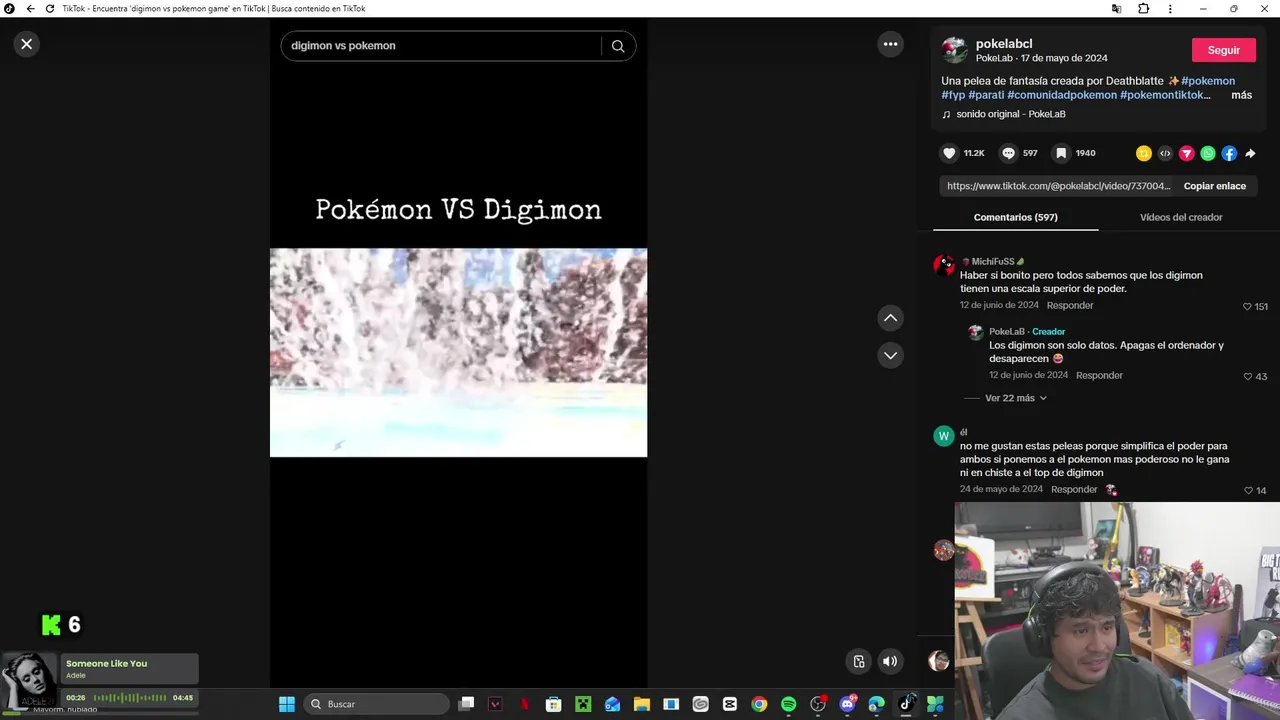
Task: Open the #comunidadpokemon hashtag
Action: (x=1062, y=95)
